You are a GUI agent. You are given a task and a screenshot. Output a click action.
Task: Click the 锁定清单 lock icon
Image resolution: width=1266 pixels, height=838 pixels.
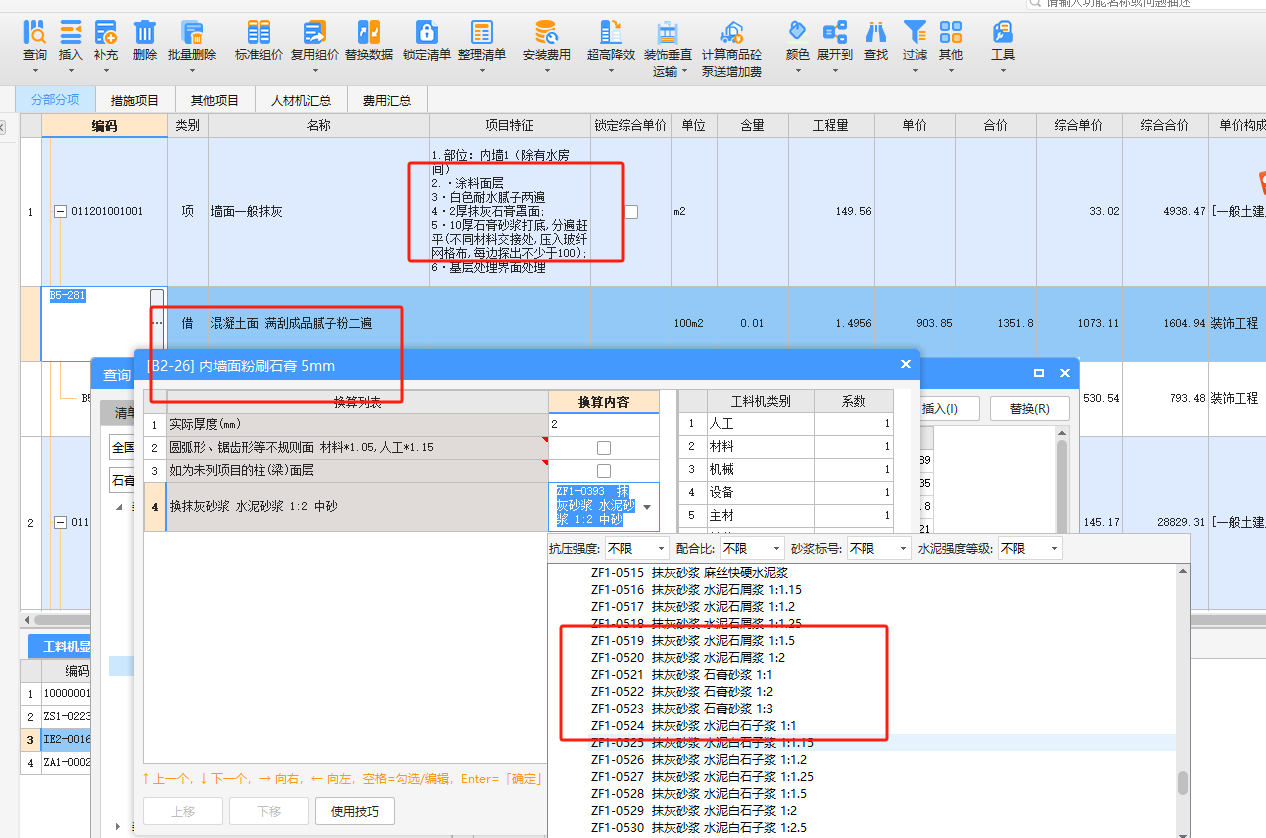point(427,32)
